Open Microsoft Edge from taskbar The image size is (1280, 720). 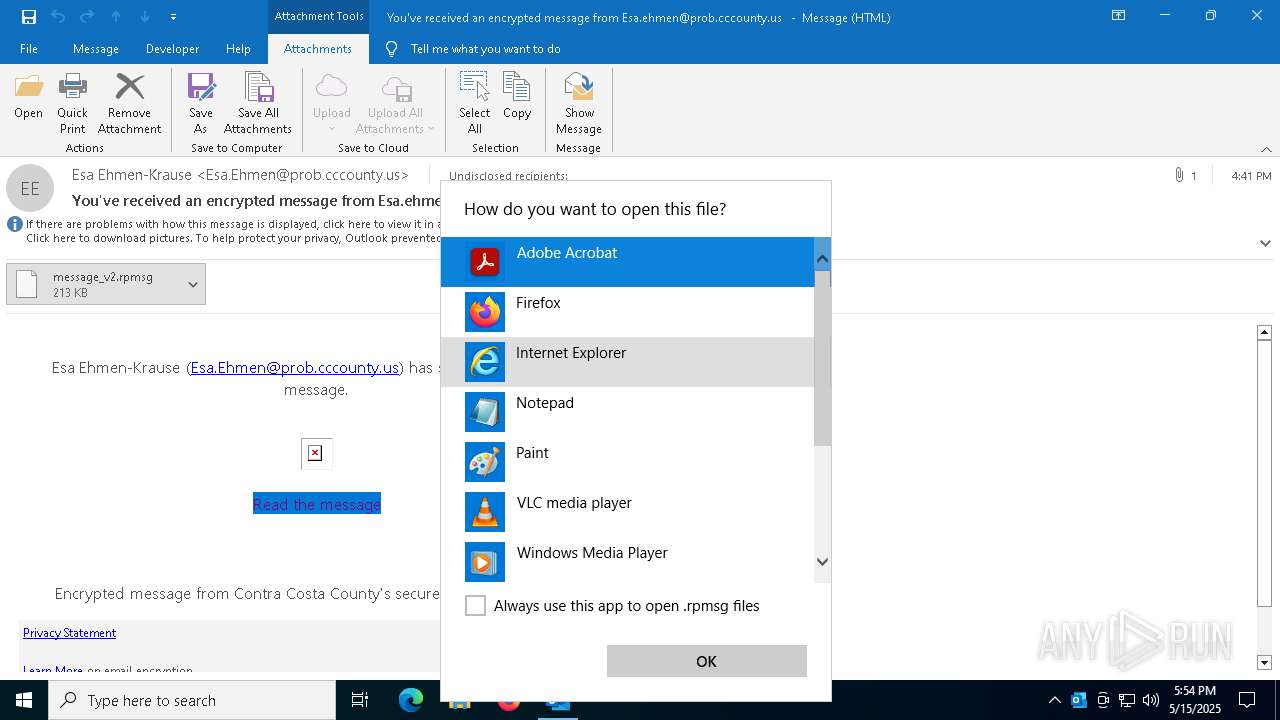411,700
